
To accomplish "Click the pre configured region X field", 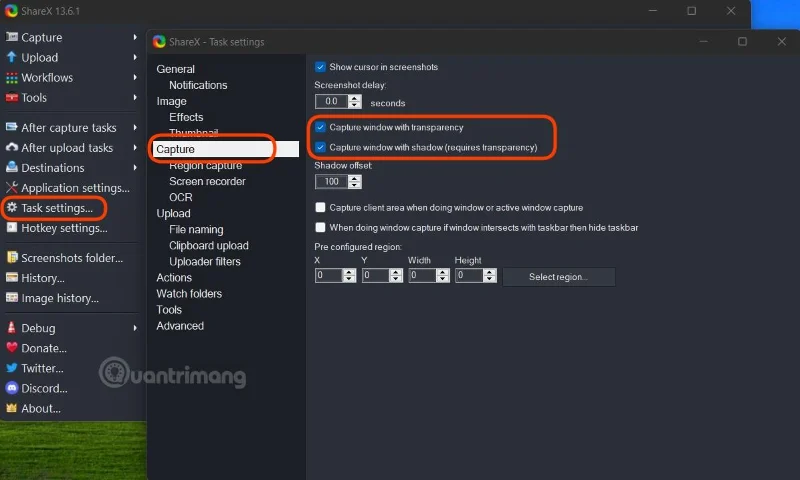I will coord(329,275).
